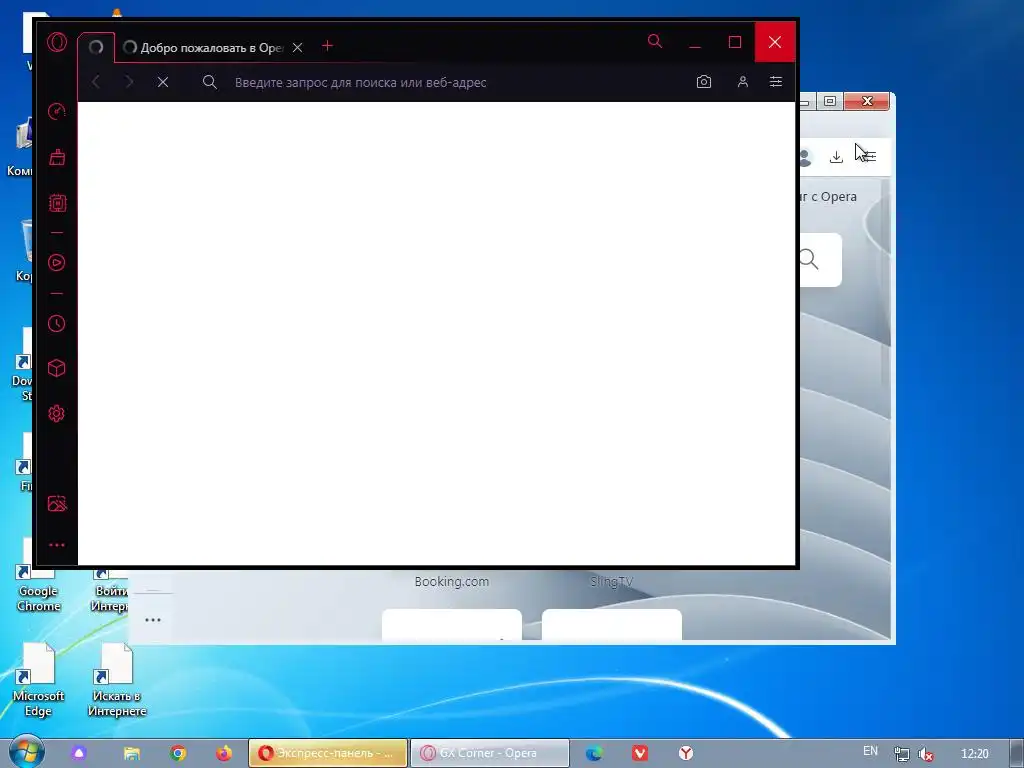Switch to 'Экспресс-панель' Opera taskbar button
This screenshot has width=1024, height=768.
click(x=328, y=753)
